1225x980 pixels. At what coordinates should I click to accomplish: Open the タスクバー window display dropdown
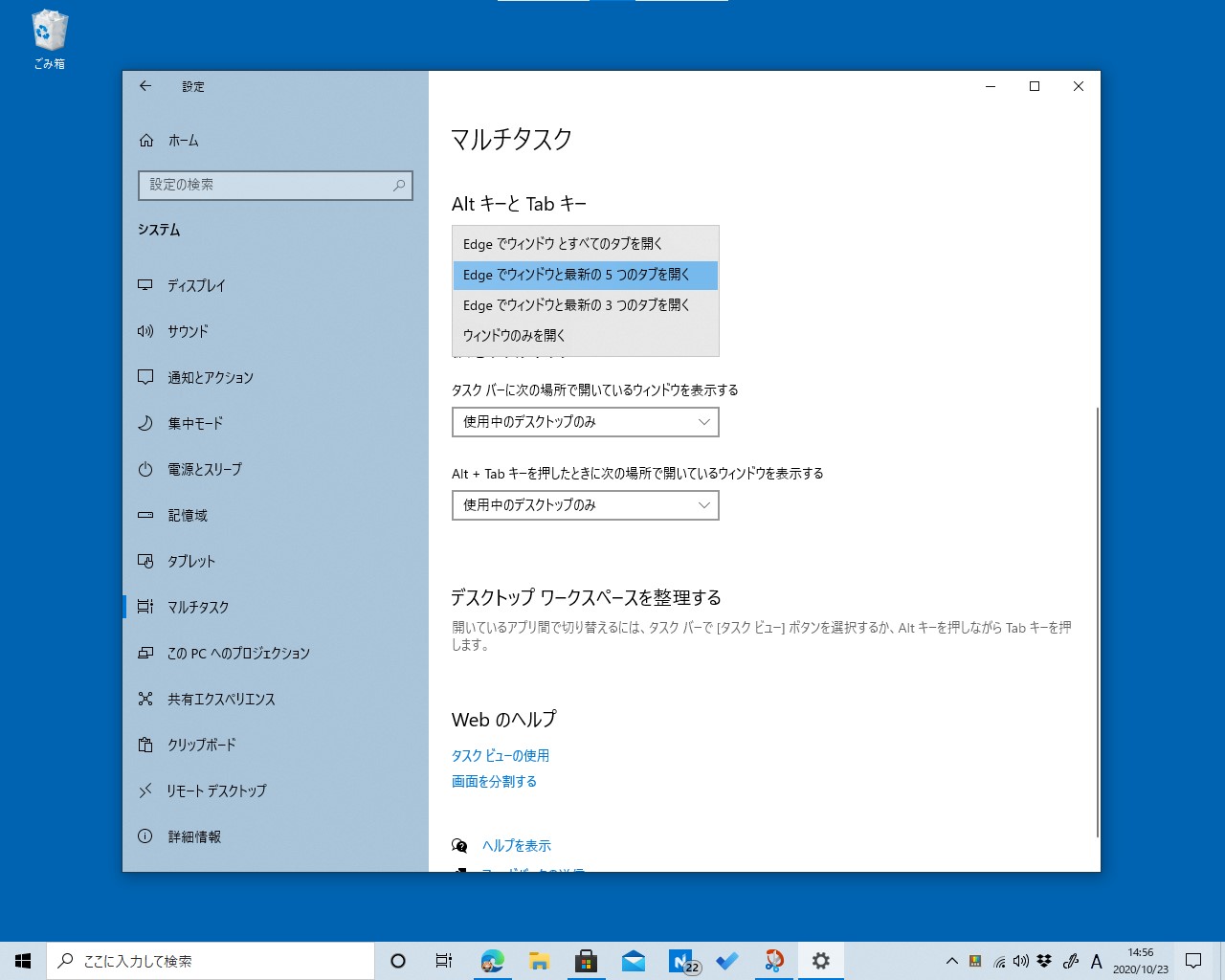point(585,422)
